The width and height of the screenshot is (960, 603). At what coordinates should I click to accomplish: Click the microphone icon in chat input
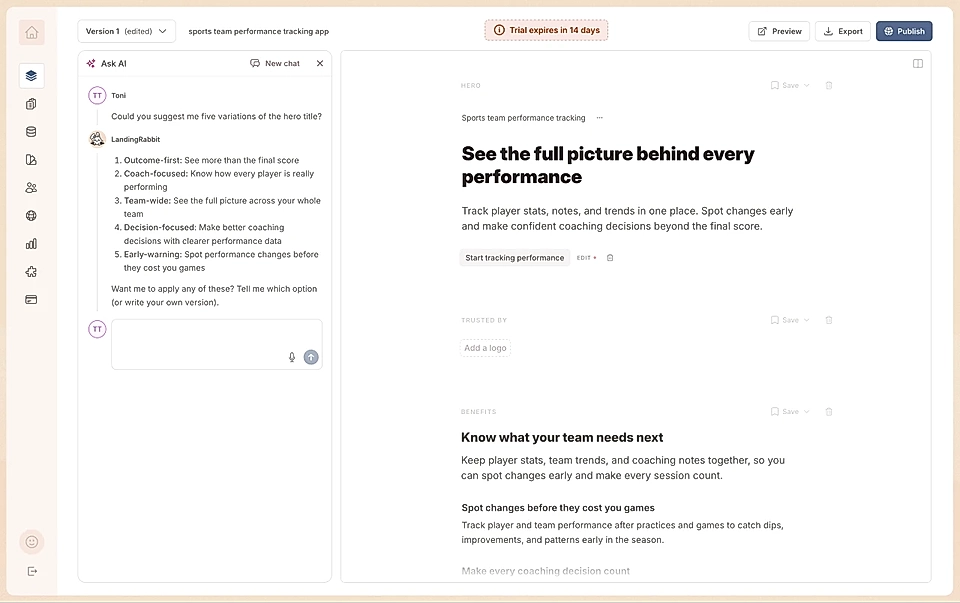coord(292,357)
